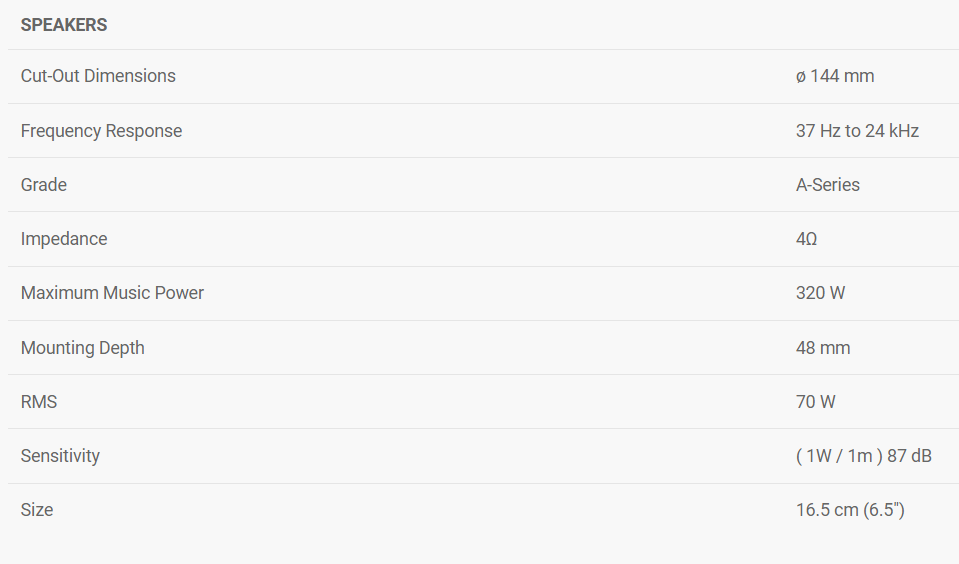
Task: Click the 16.5 cm (6.5") size value
Action: pyautogui.click(x=850, y=510)
